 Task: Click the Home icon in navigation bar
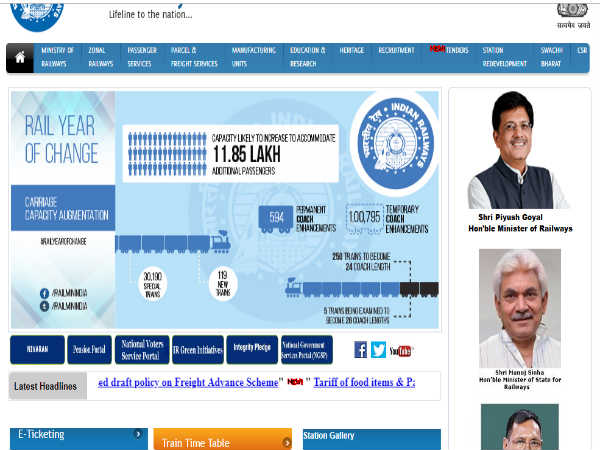tap(20, 58)
